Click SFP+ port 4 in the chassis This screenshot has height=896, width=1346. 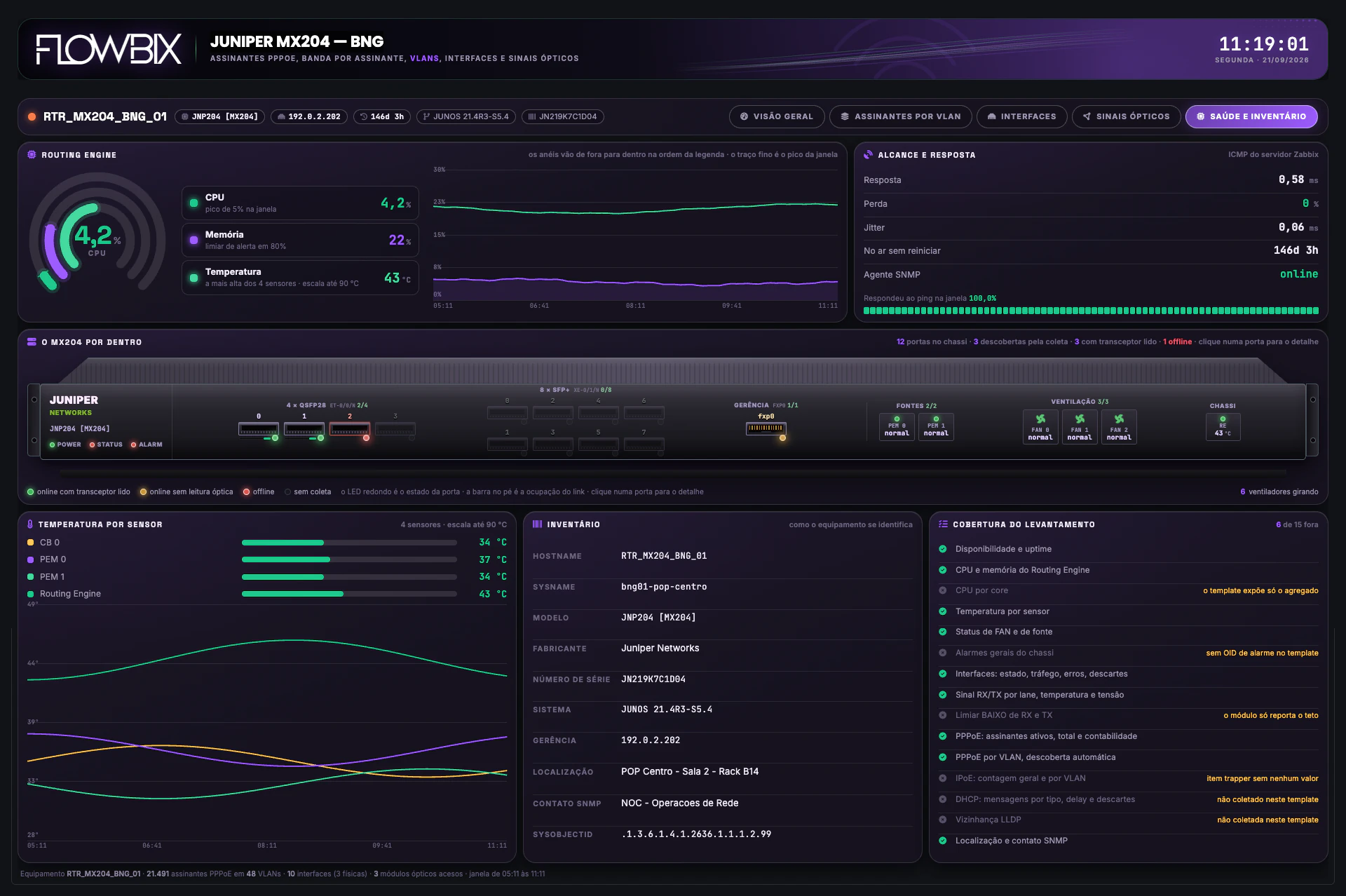pos(598,413)
